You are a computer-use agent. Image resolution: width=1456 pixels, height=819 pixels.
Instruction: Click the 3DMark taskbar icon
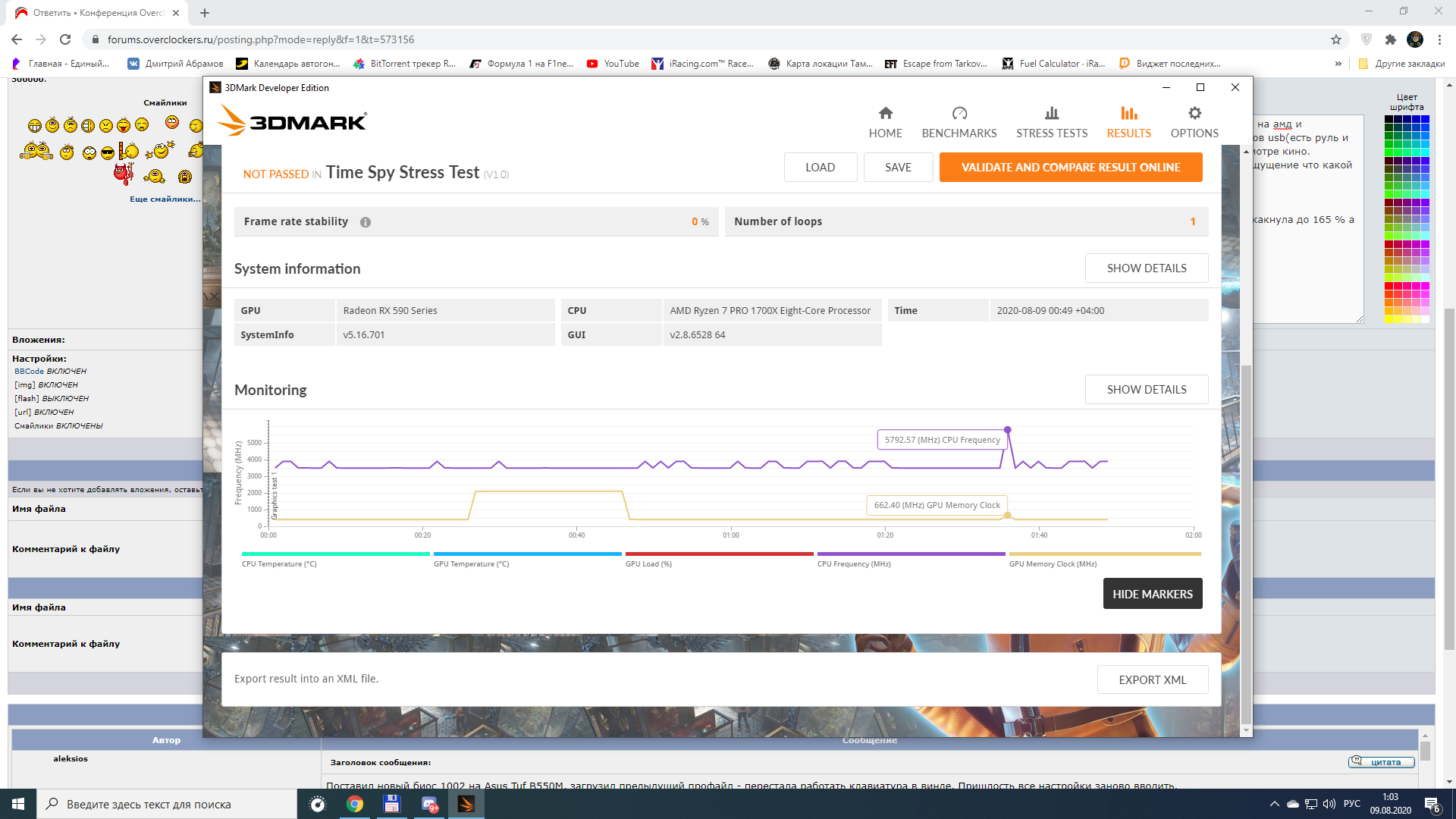(x=466, y=804)
